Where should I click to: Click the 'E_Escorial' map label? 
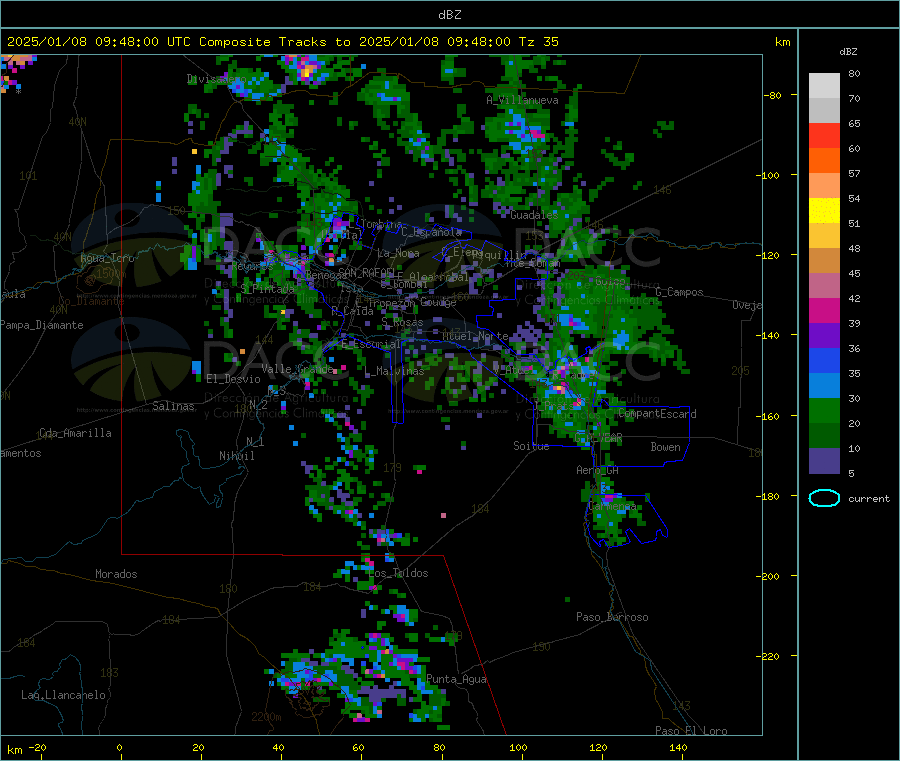(x=371, y=344)
